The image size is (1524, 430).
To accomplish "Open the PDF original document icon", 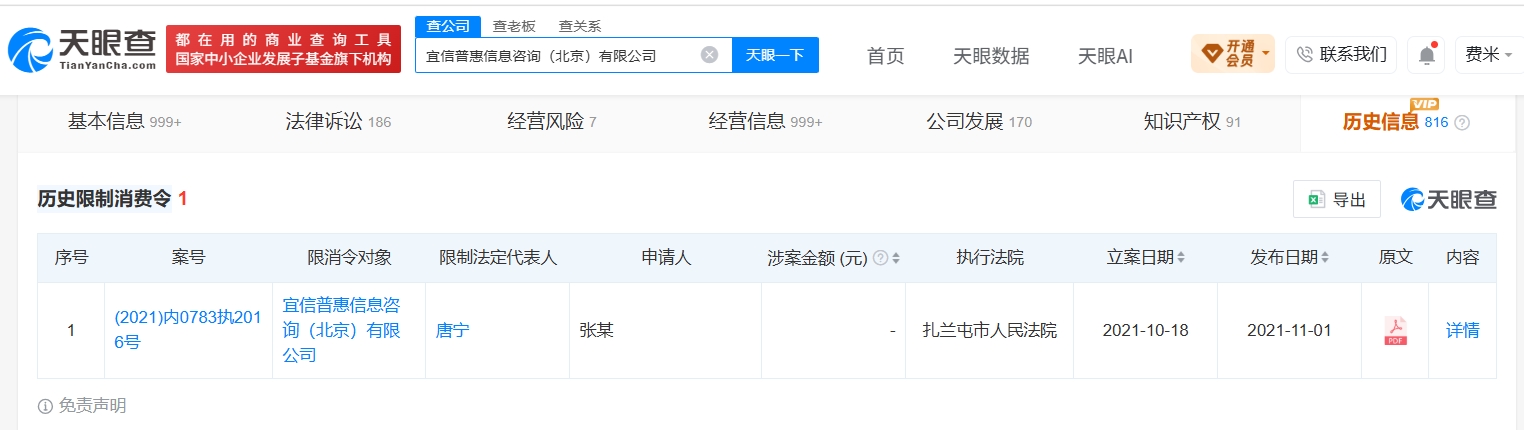I will [x=1395, y=330].
